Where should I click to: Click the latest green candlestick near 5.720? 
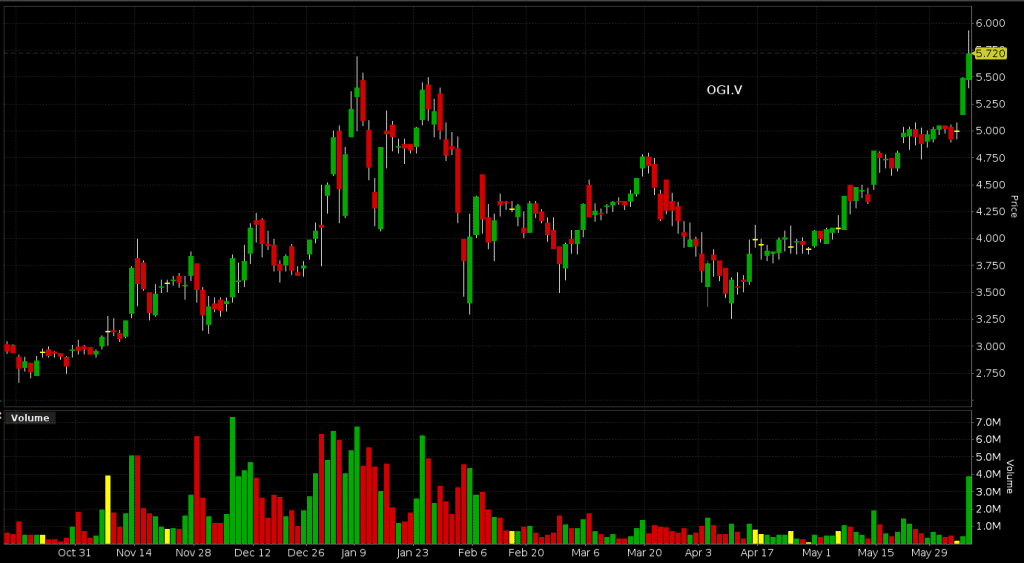click(969, 67)
